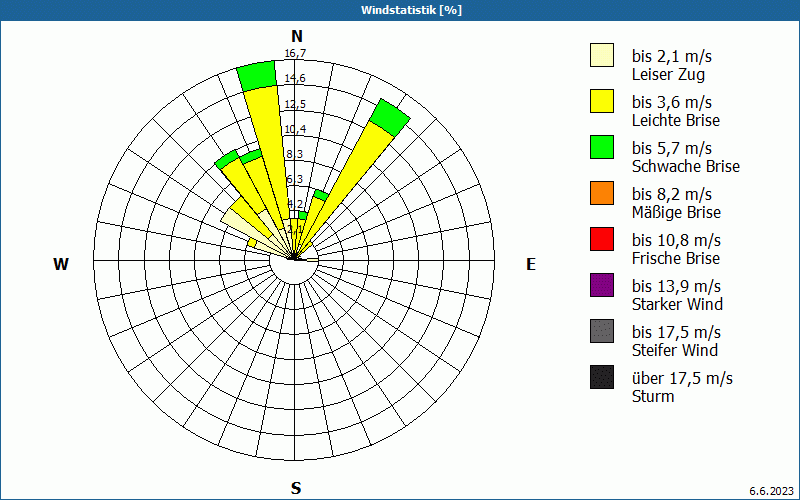Screen dimensions: 800x500
Task: Click the 16,7 ring scale value
Action: [x=295, y=54]
